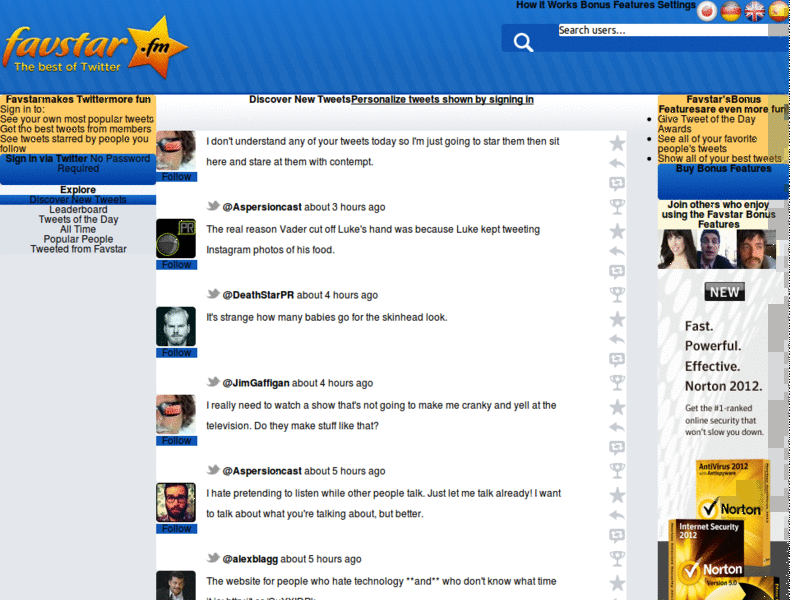
Task: Retweet the 'pretending to listen' tweet
Action: coord(617,535)
